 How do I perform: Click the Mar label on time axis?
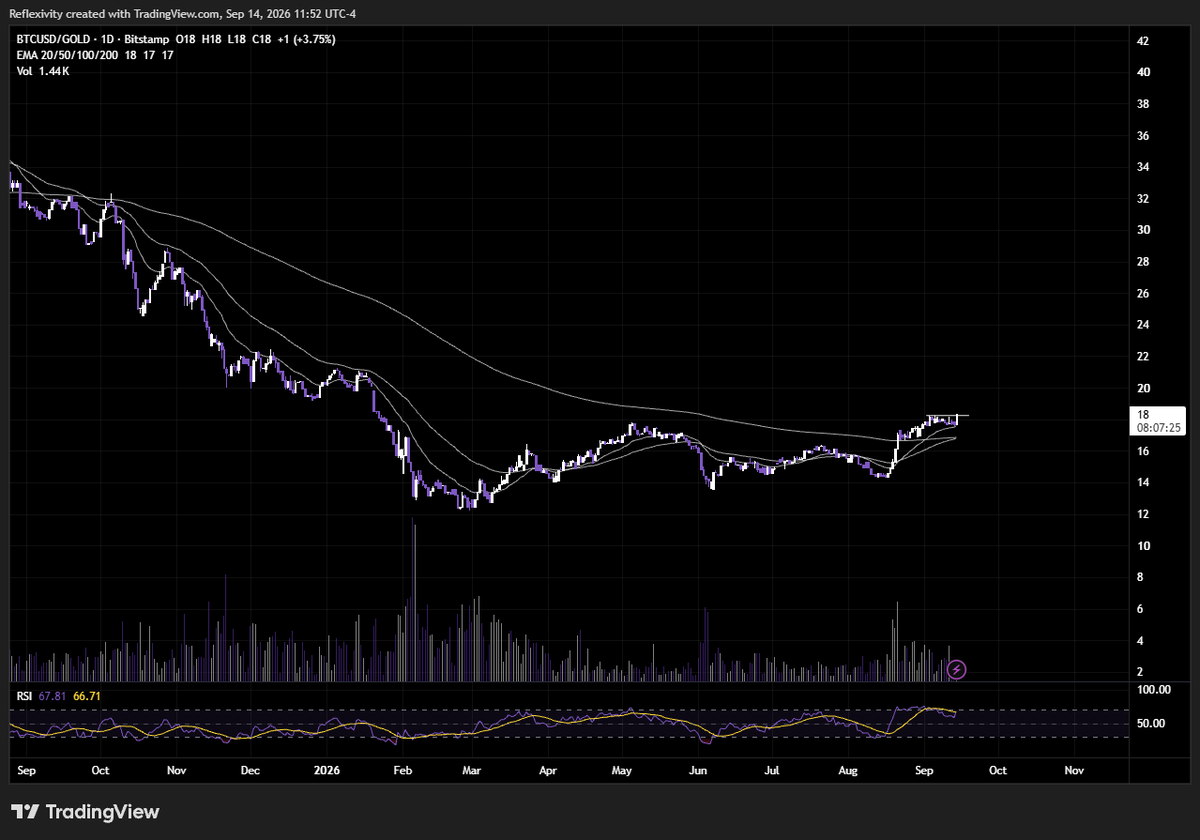click(x=472, y=772)
